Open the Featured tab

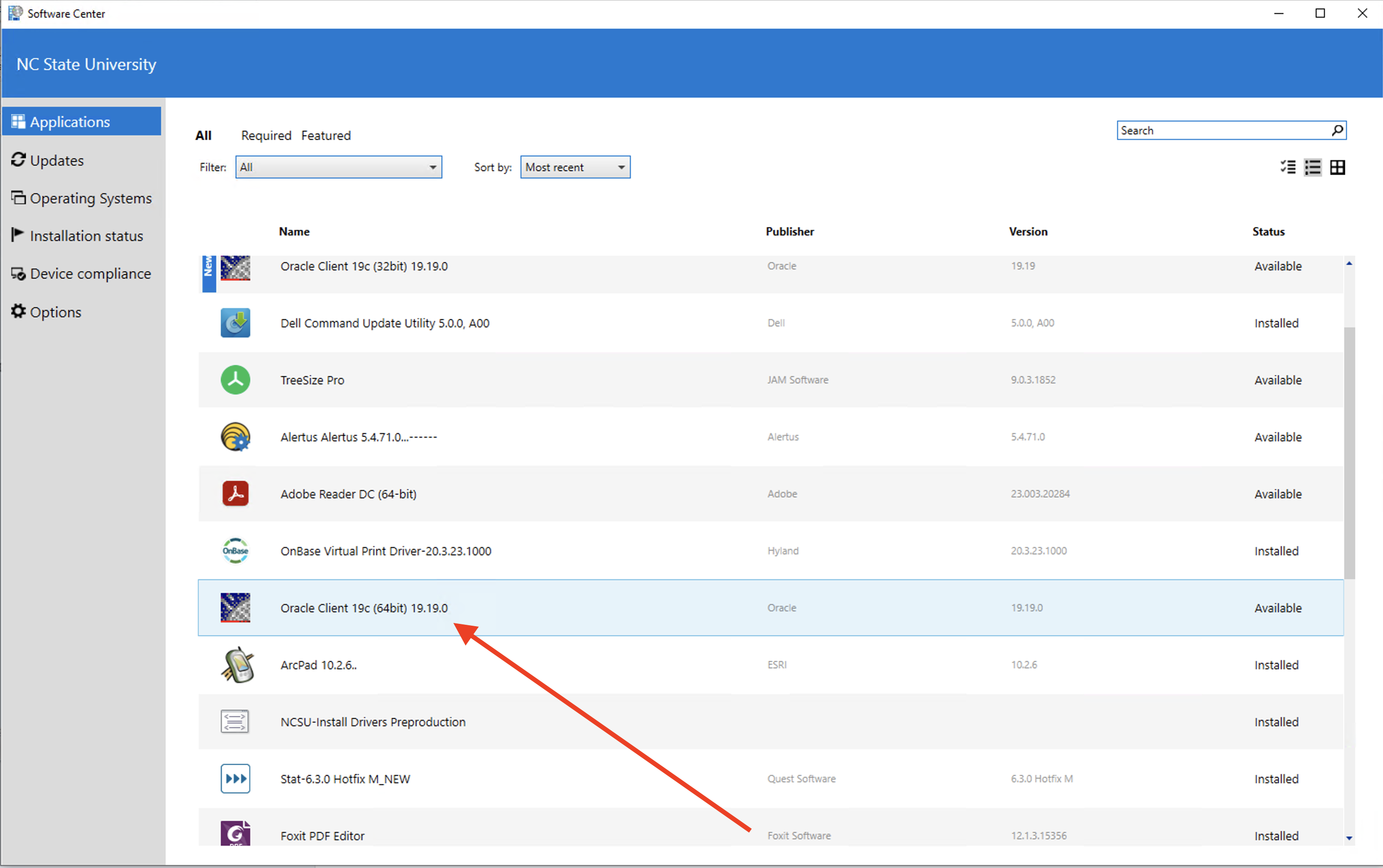pos(326,136)
